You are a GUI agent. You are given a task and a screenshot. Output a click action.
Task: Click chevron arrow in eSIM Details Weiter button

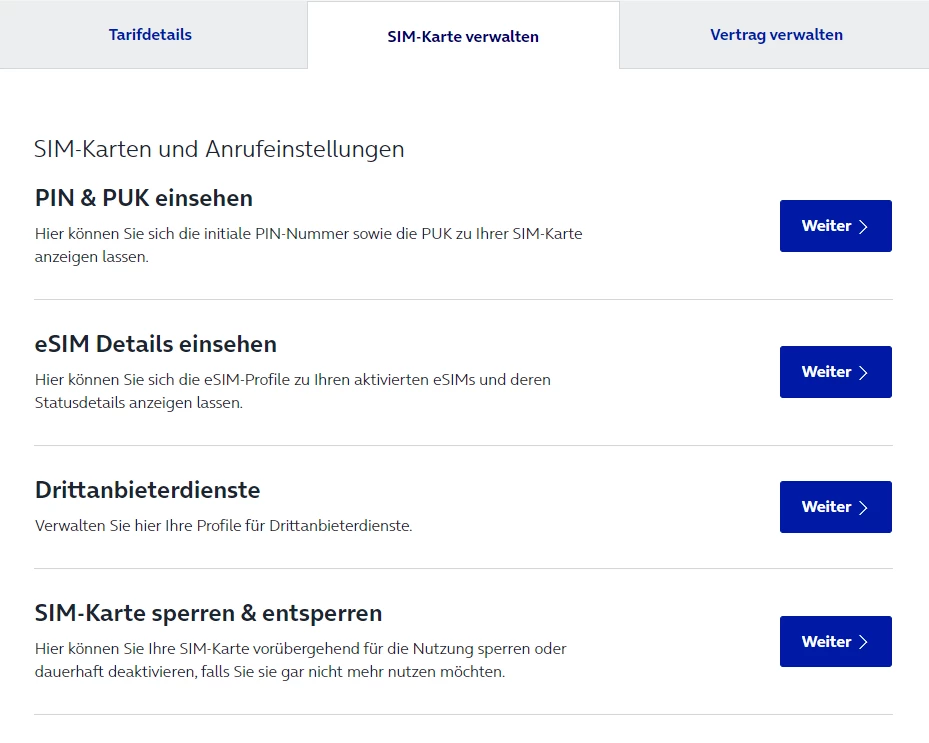coord(863,373)
